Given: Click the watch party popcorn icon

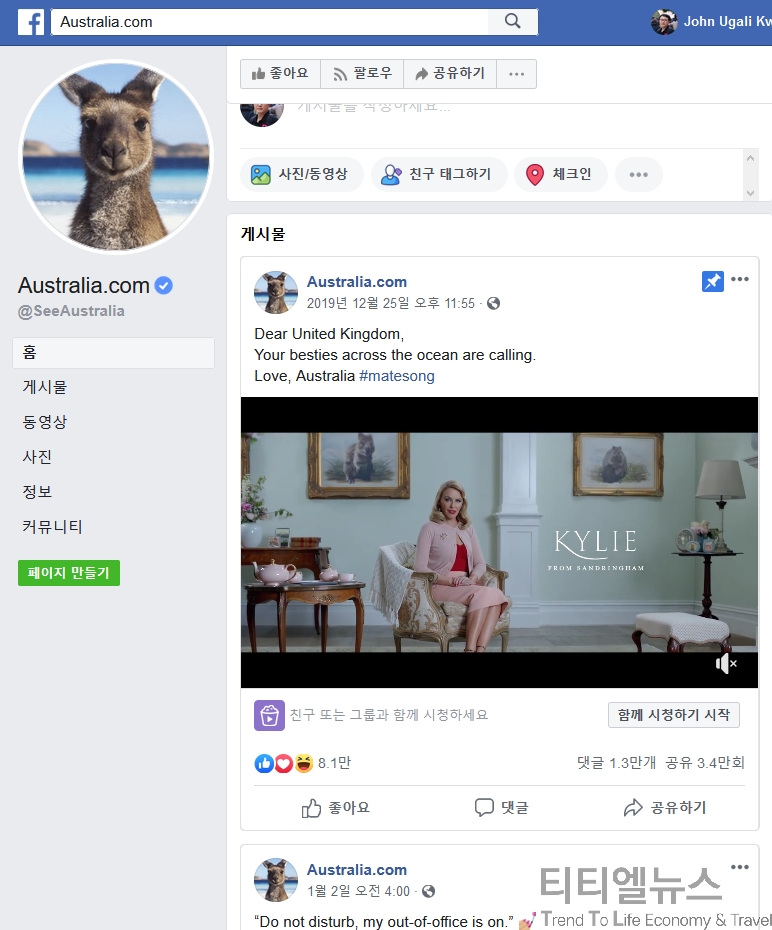Looking at the screenshot, I should 269,715.
